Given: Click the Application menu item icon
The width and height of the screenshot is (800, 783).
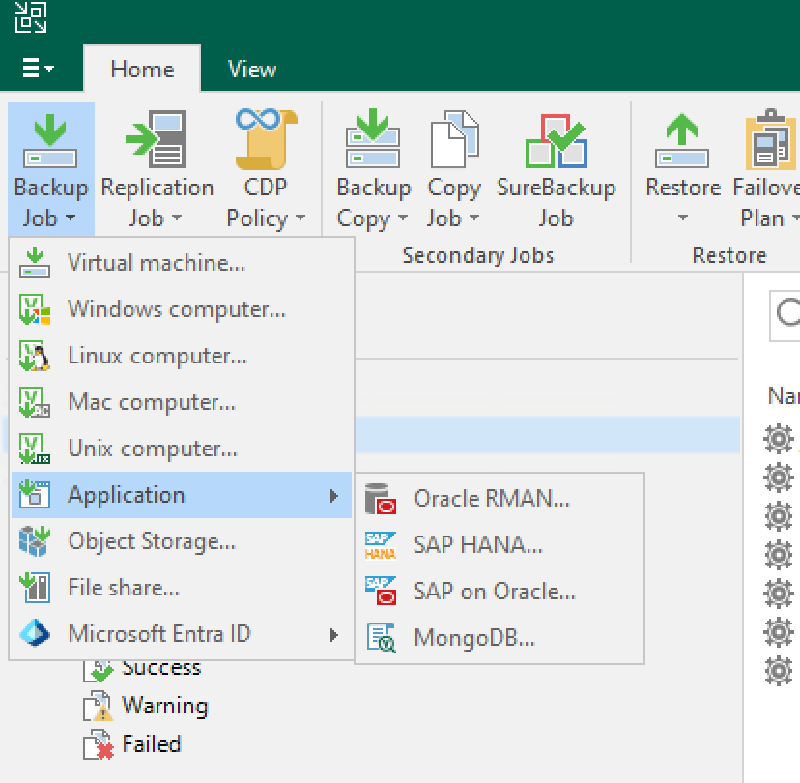Looking at the screenshot, I should [34, 495].
